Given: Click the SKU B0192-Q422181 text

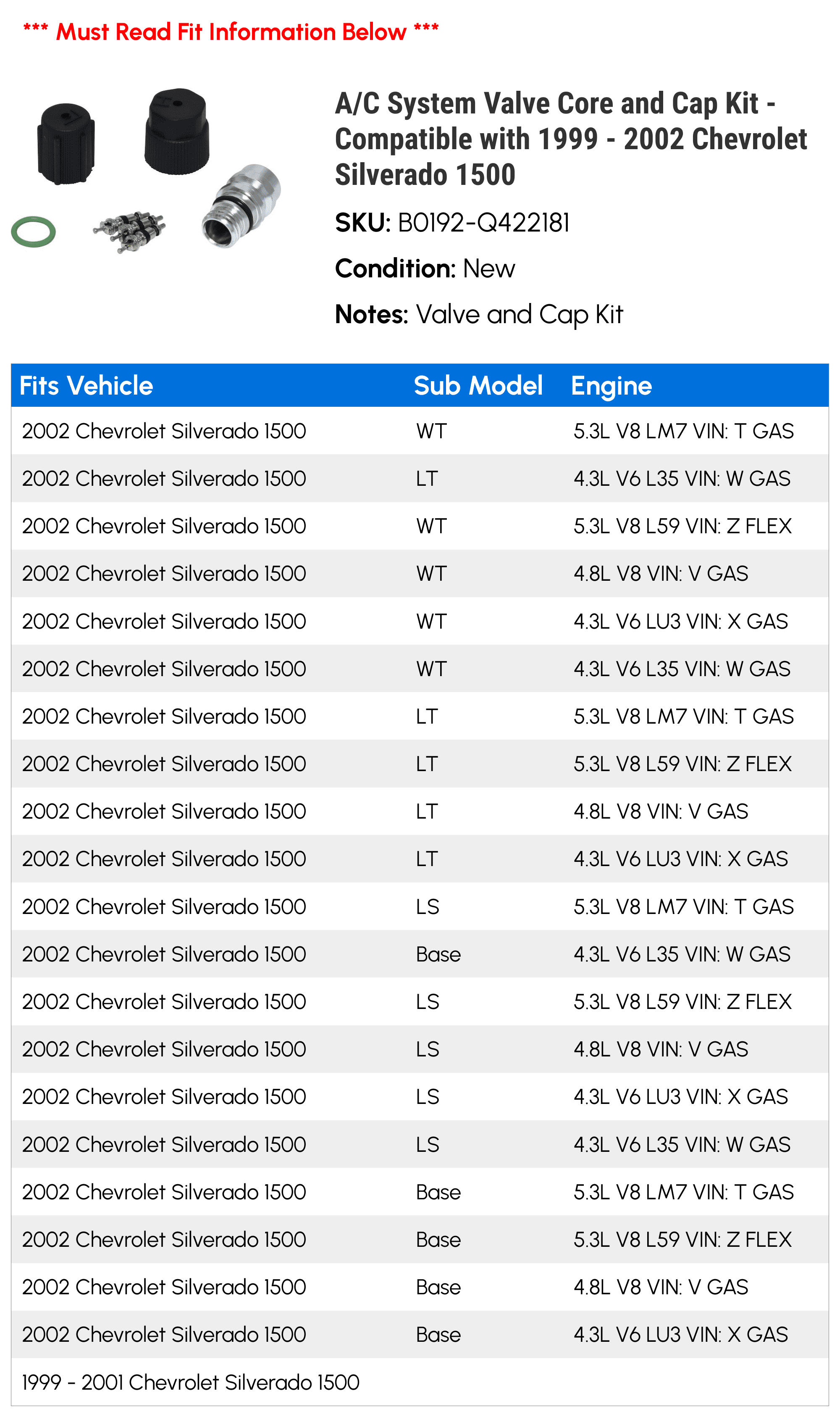Looking at the screenshot, I should [452, 223].
